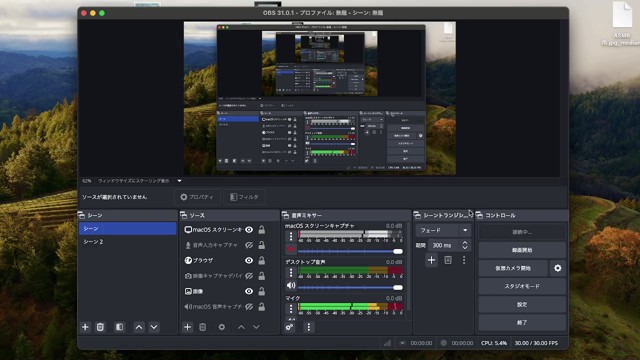
Task: Select シーン 2 in the scene list
Action: pos(127,242)
